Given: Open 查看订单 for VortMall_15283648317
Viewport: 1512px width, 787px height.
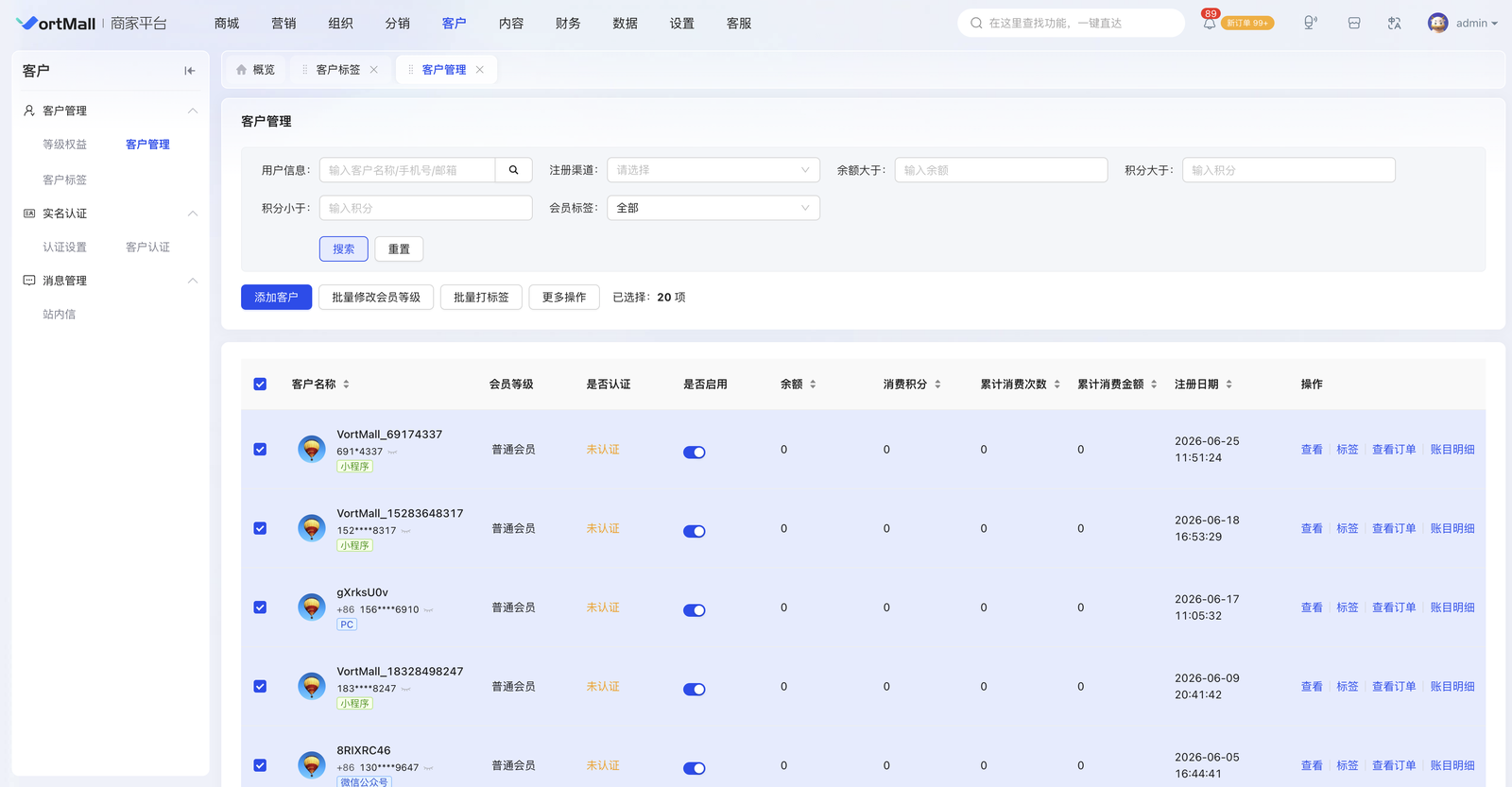Looking at the screenshot, I should click(x=1394, y=529).
